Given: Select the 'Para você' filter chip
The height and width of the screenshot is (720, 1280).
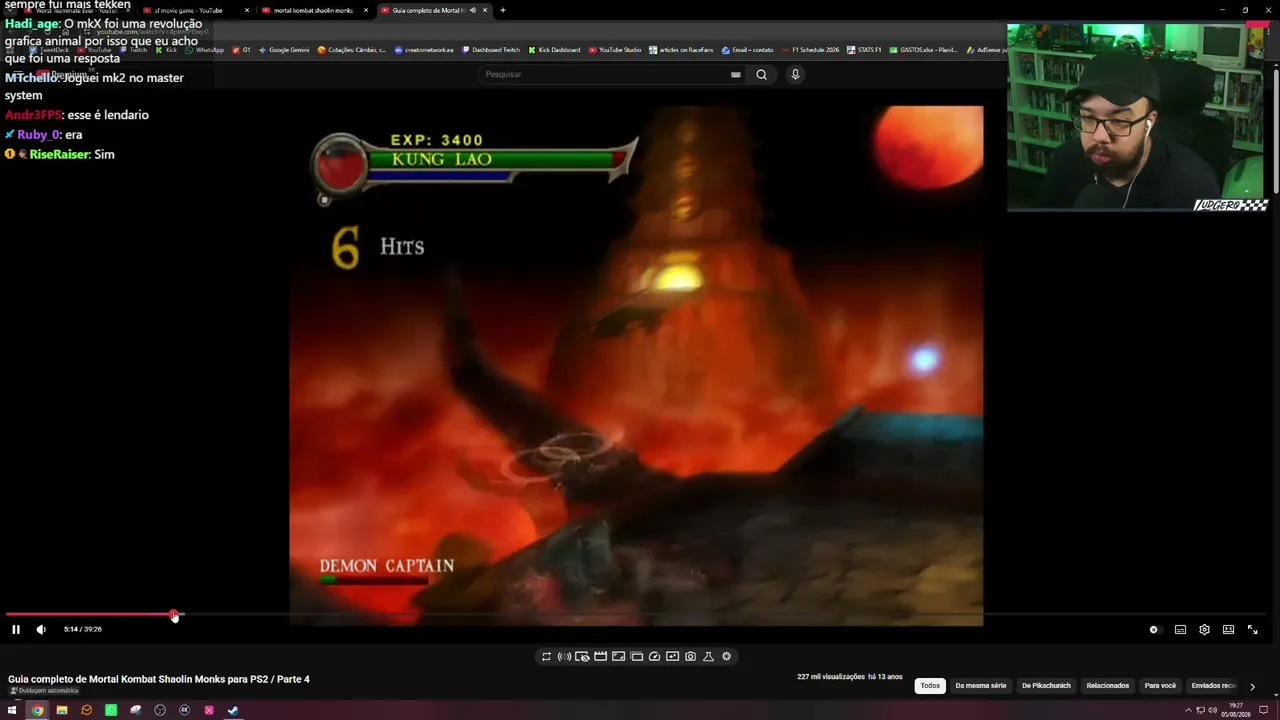Looking at the screenshot, I should pyautogui.click(x=1160, y=686).
